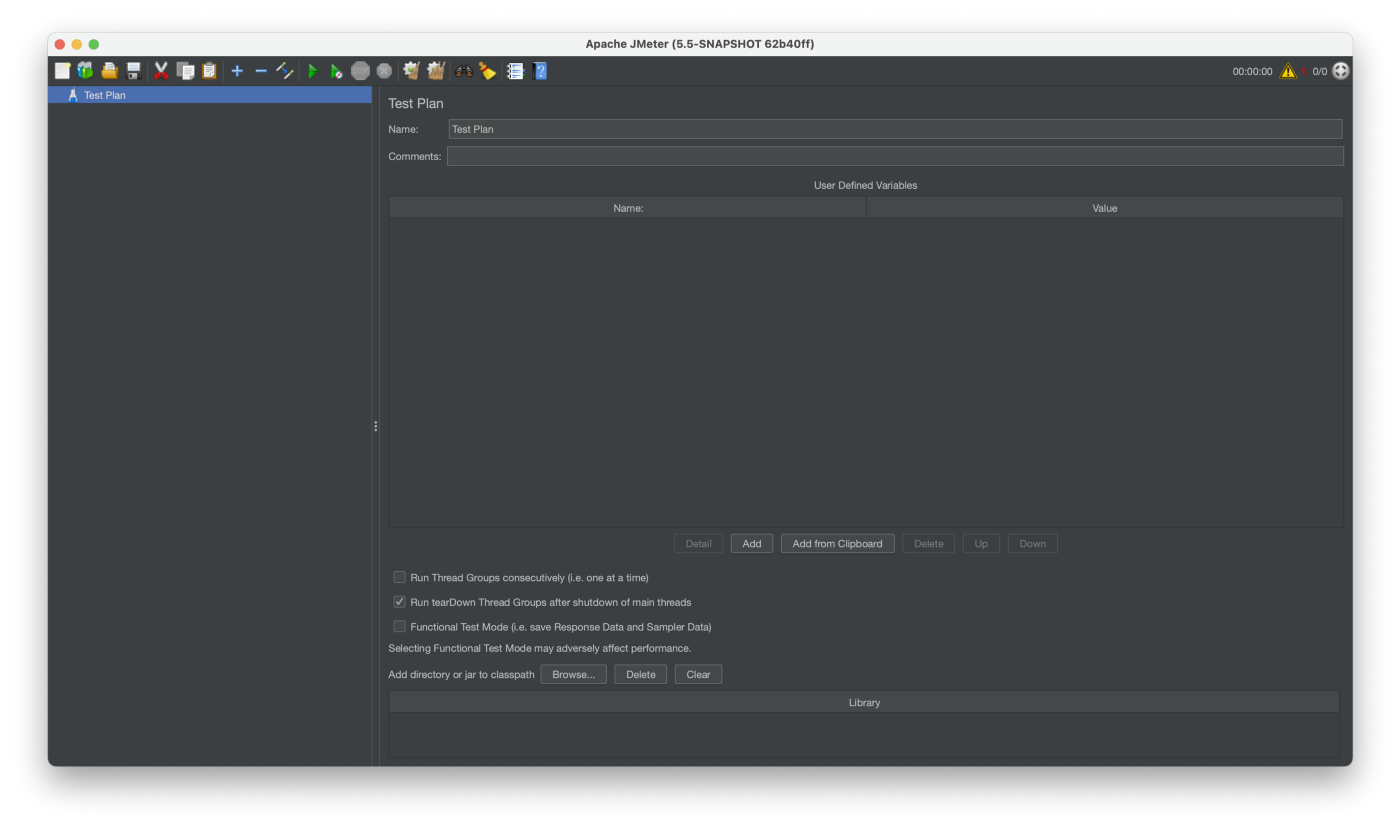This screenshot has width=1400, height=829.
Task: Click the Library column header
Action: point(864,702)
